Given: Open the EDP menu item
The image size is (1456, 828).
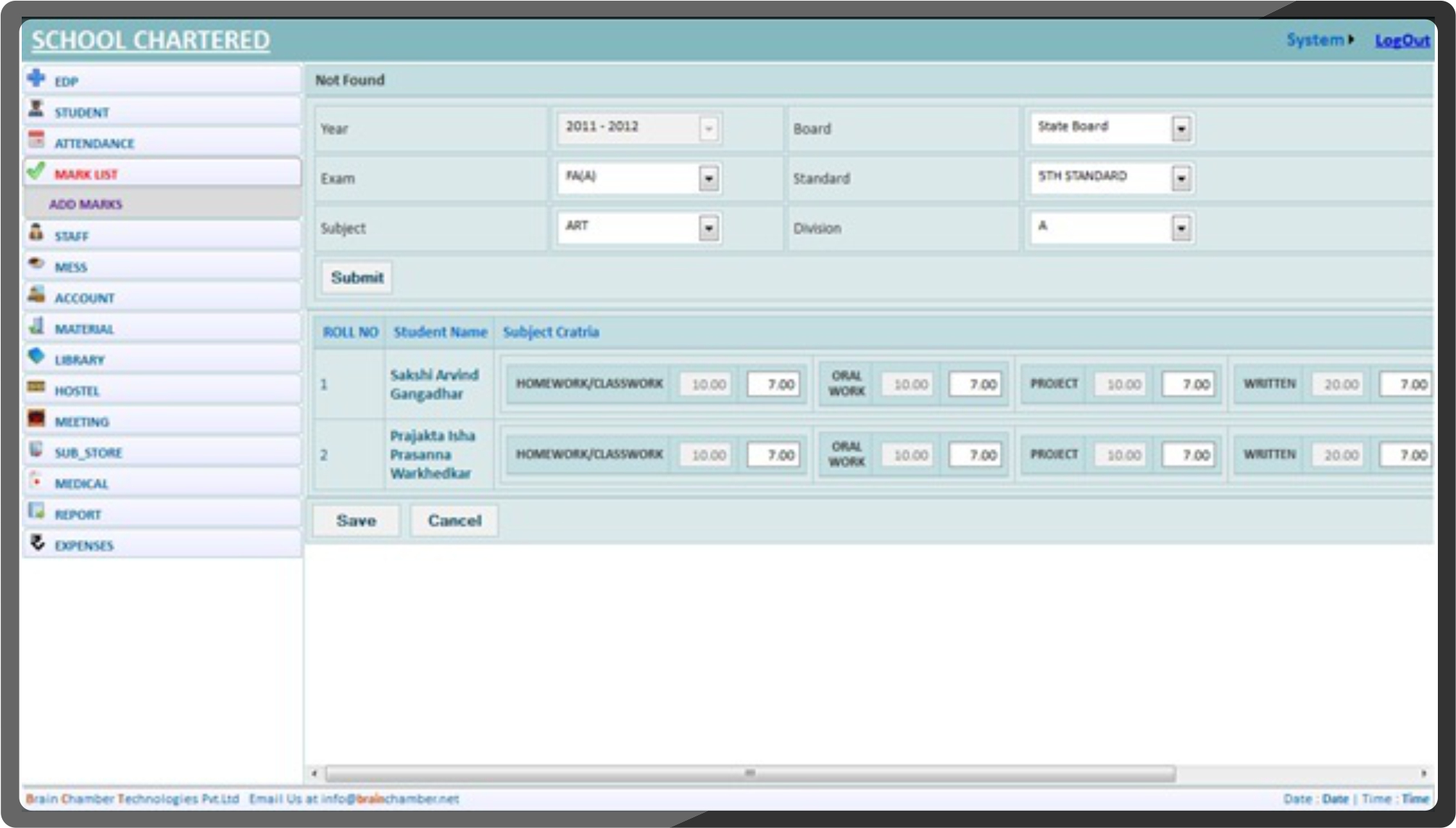Looking at the screenshot, I should pyautogui.click(x=162, y=80).
